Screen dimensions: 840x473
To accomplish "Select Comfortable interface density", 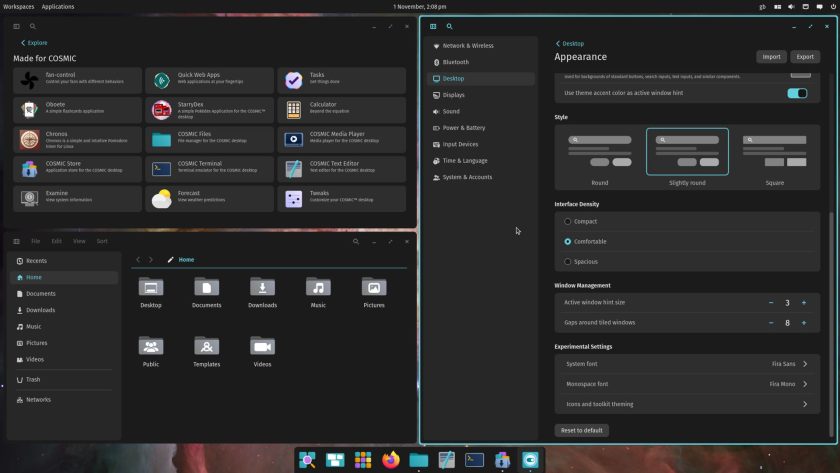I will click(x=567, y=242).
